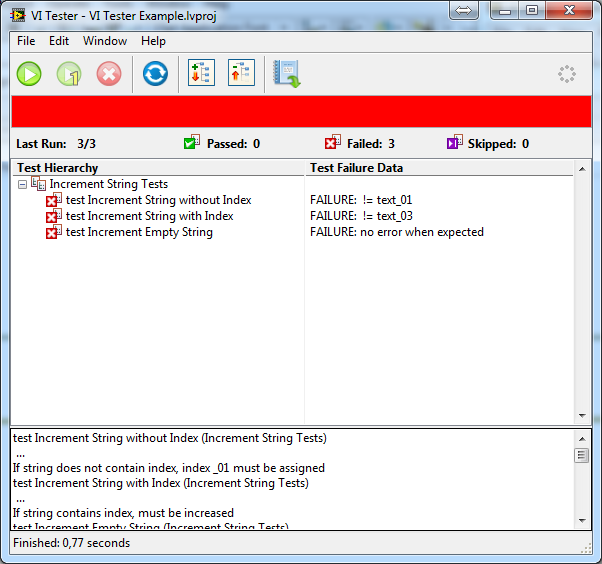Open the Edit menu
Screen dimensions: 602x564
click(59, 41)
